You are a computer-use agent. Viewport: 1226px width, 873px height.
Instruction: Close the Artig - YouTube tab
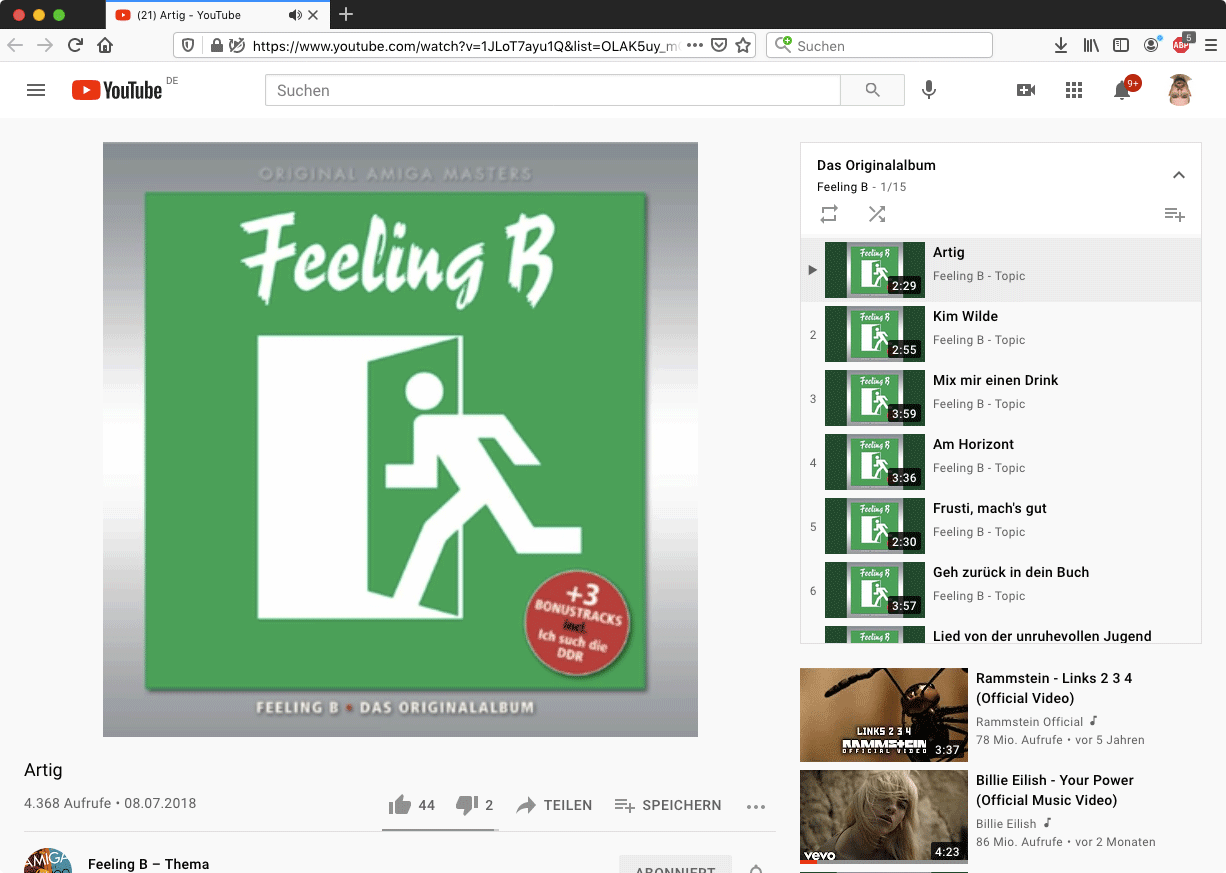click(314, 15)
